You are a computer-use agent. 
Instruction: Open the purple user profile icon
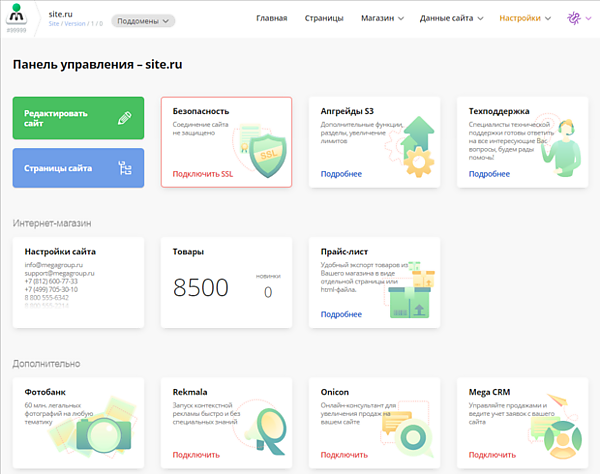pos(574,19)
